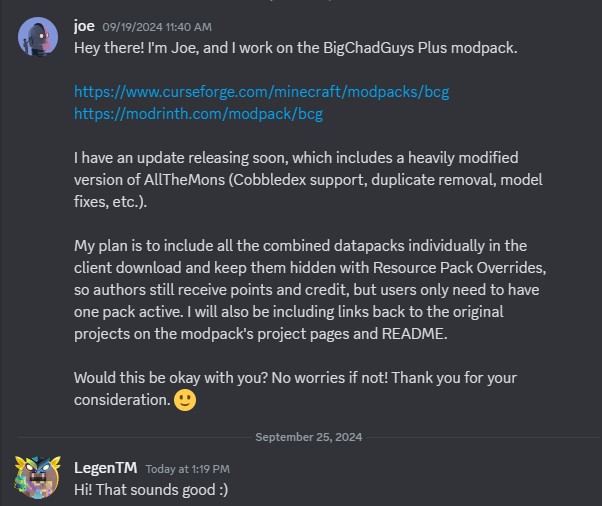The height and width of the screenshot is (506, 602).
Task: Click the slightly smiling face emoji
Action: (x=185, y=400)
